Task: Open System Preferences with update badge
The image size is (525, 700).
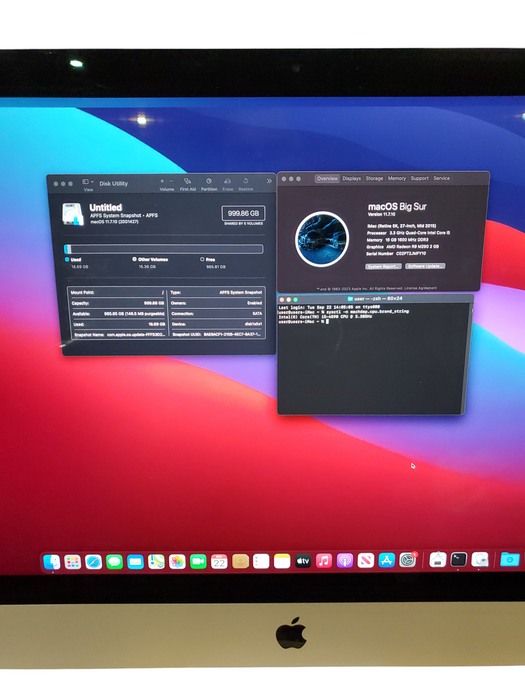Action: 408,559
